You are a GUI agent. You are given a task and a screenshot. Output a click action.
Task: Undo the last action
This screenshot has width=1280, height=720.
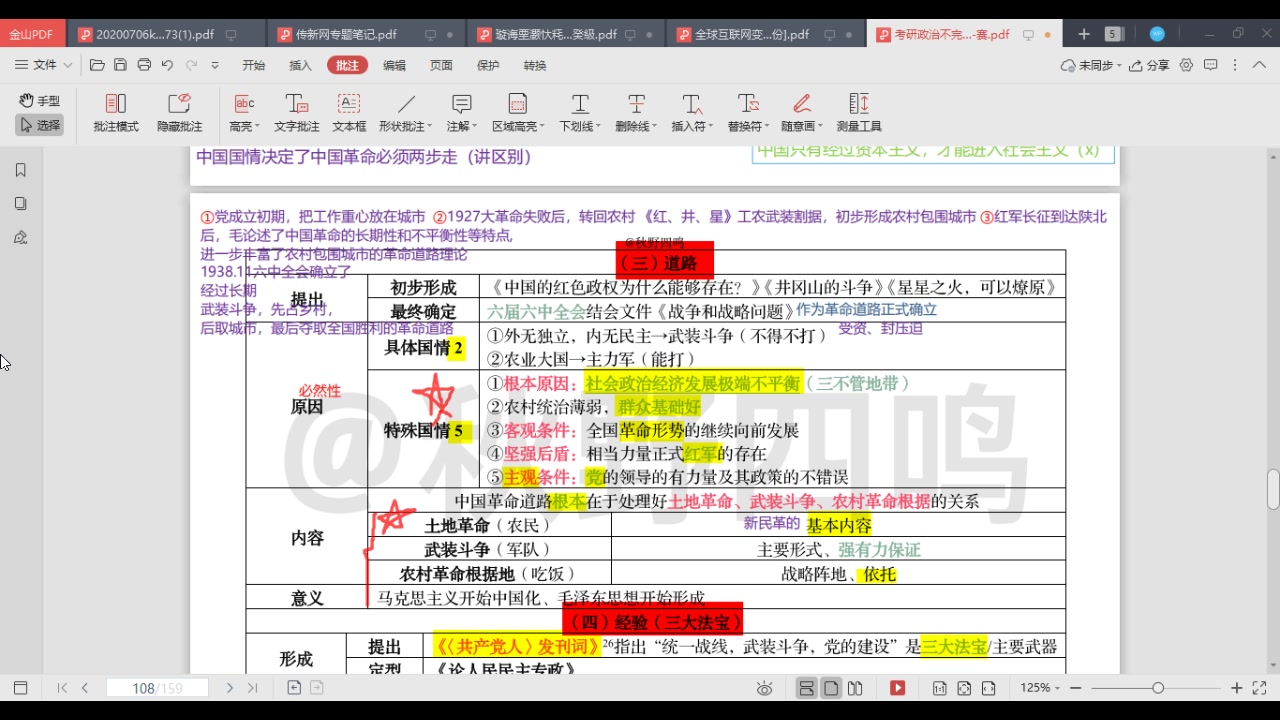coord(167,65)
